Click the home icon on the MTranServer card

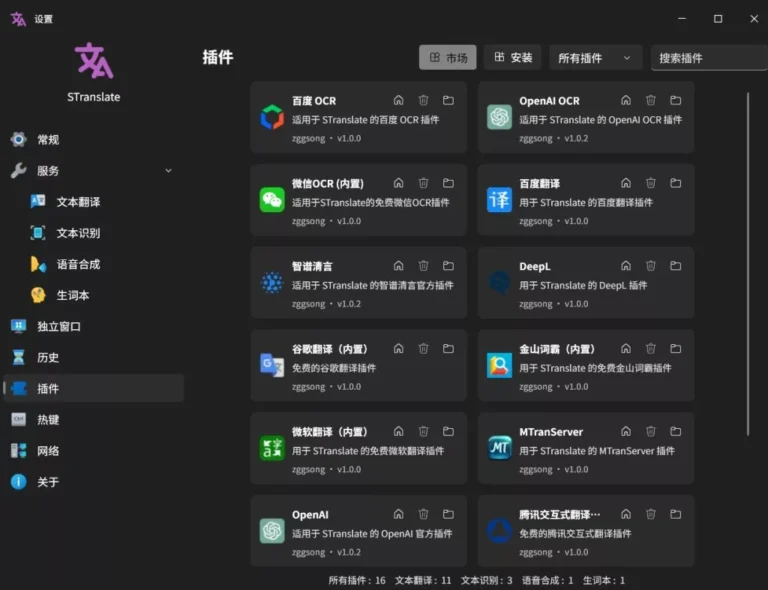(626, 431)
